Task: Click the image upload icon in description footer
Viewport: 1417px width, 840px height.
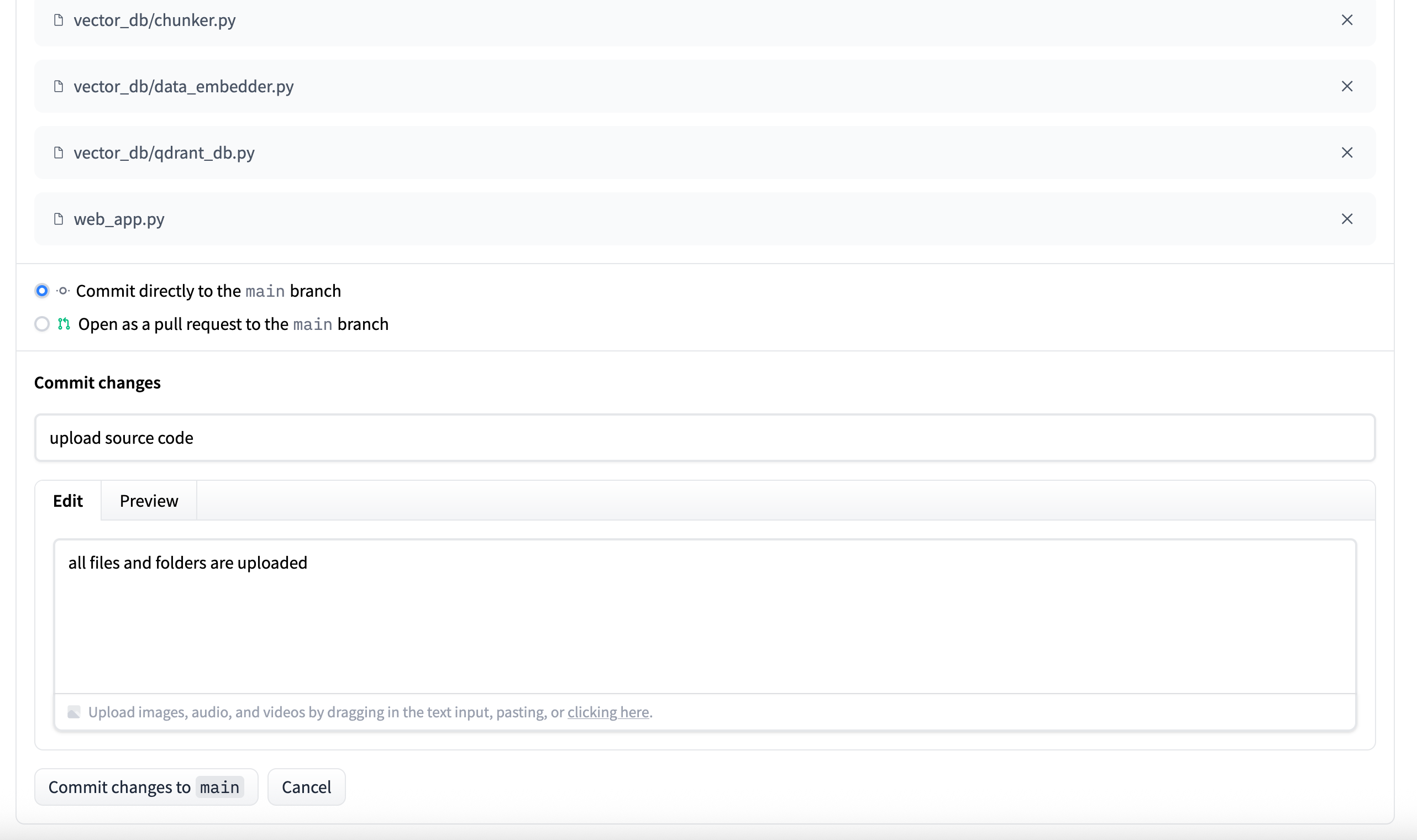Action: point(74,711)
